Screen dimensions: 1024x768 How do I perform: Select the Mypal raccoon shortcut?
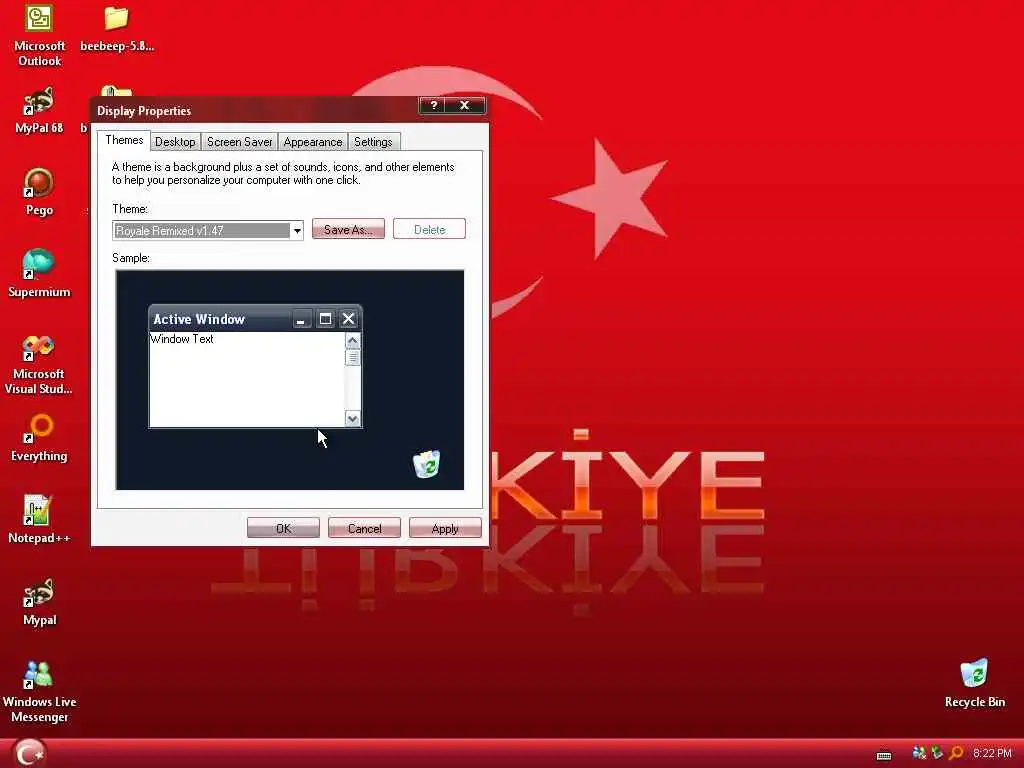39,602
